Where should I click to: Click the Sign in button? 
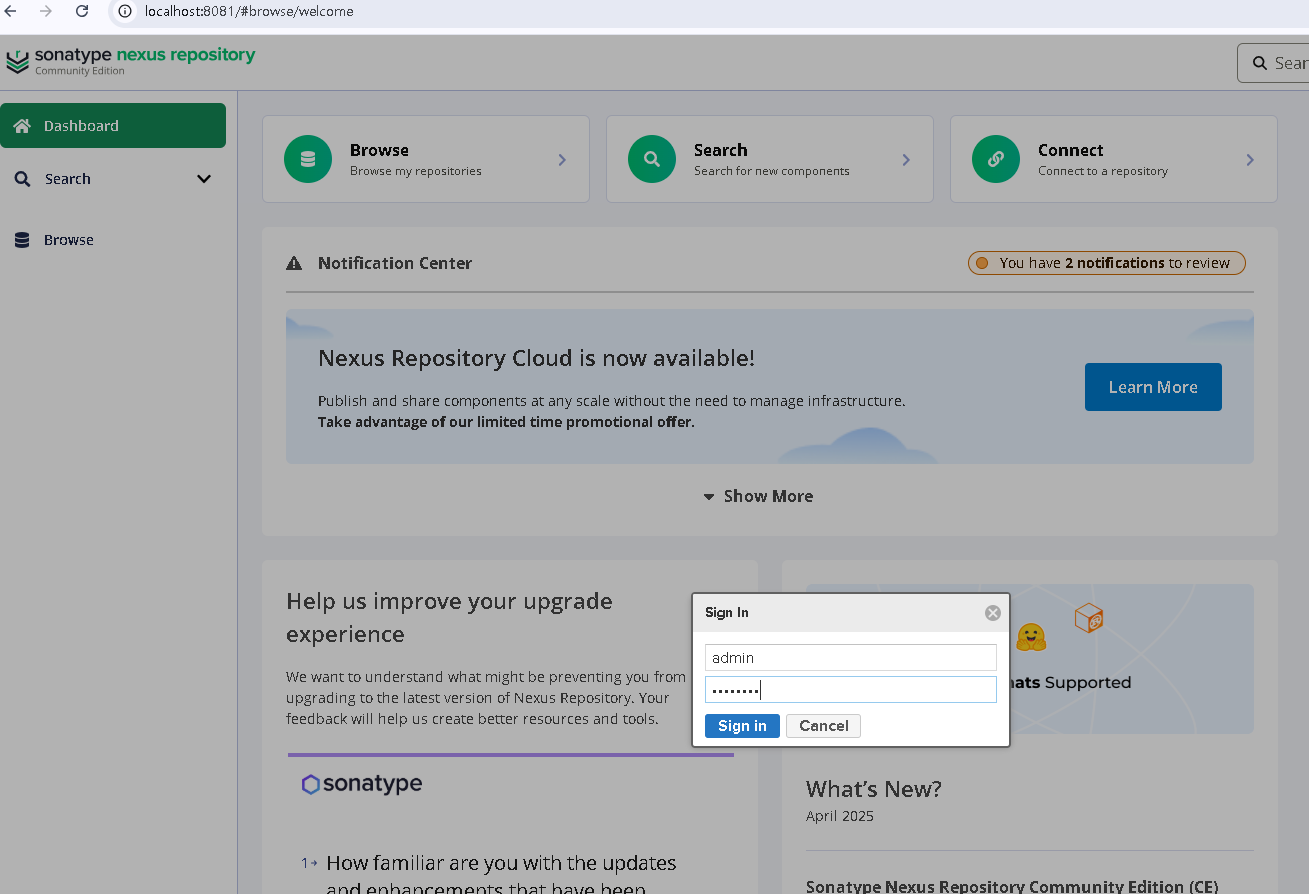742,726
